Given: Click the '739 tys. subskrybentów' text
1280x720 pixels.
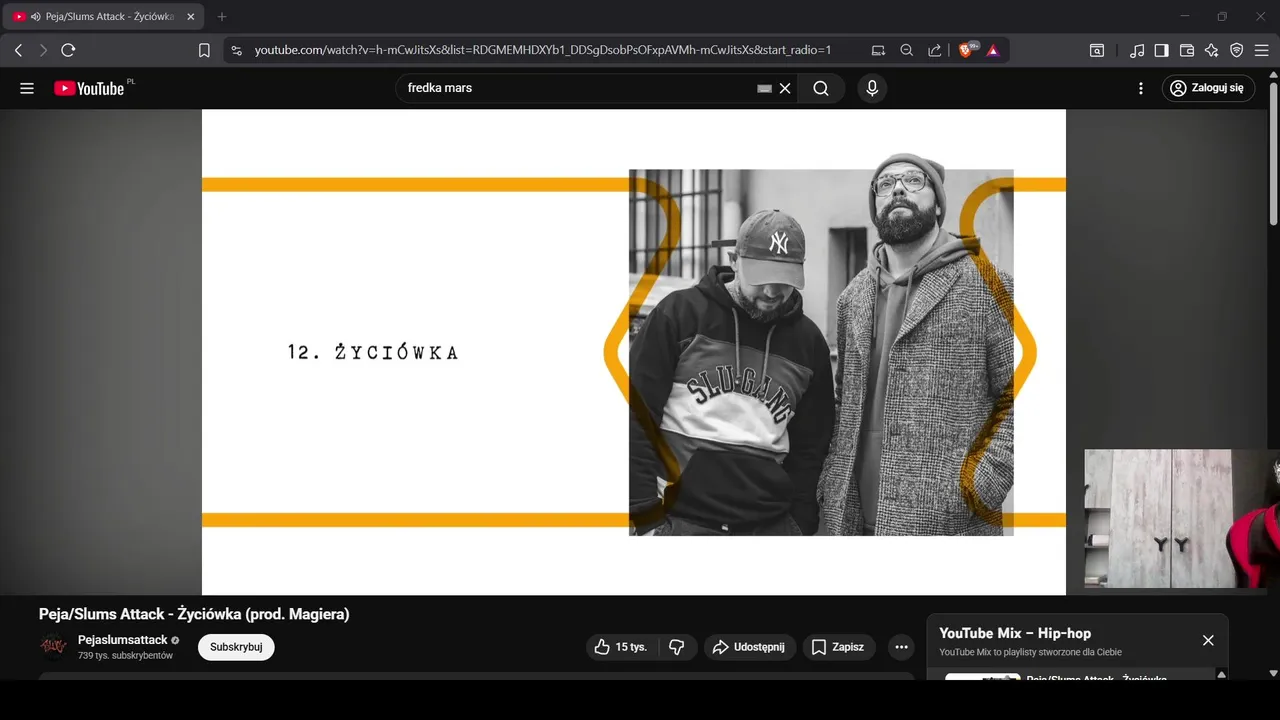Looking at the screenshot, I should coord(125,656).
